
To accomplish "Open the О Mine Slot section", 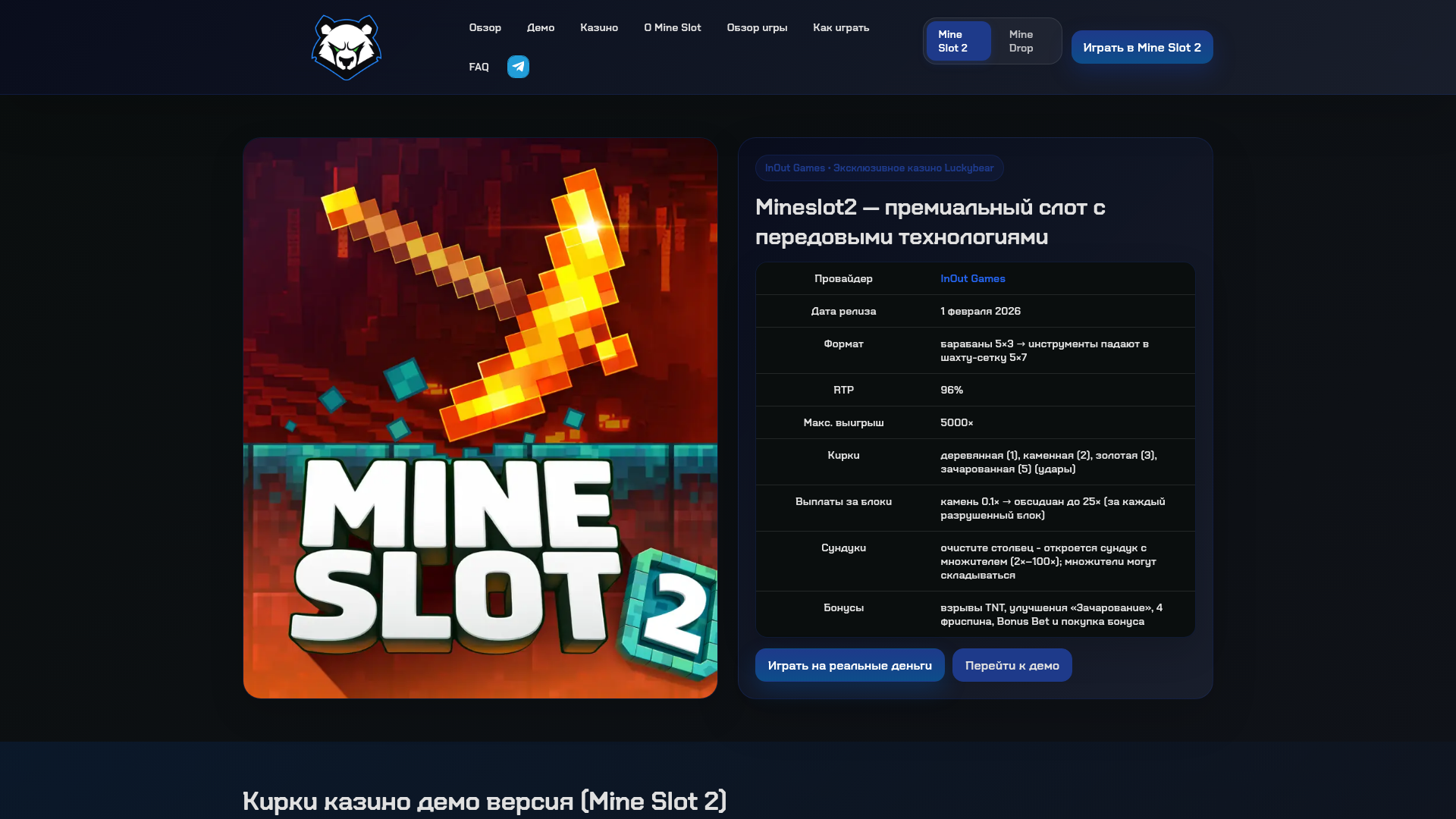I will [x=673, y=27].
